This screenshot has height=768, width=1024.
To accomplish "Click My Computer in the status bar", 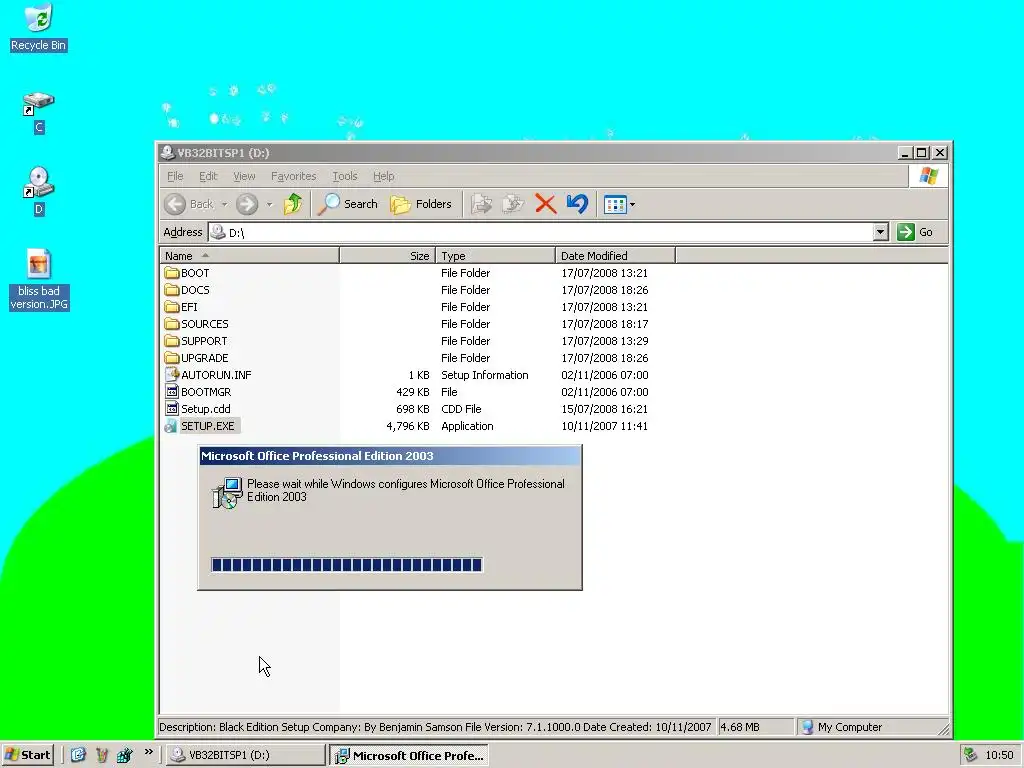I will coord(842,727).
